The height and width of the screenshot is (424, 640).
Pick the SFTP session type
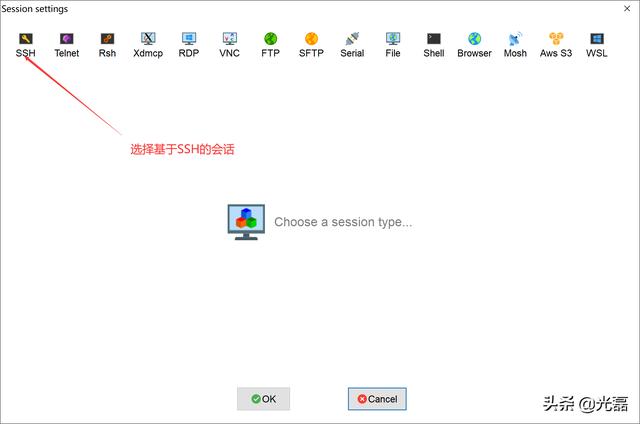tap(311, 45)
